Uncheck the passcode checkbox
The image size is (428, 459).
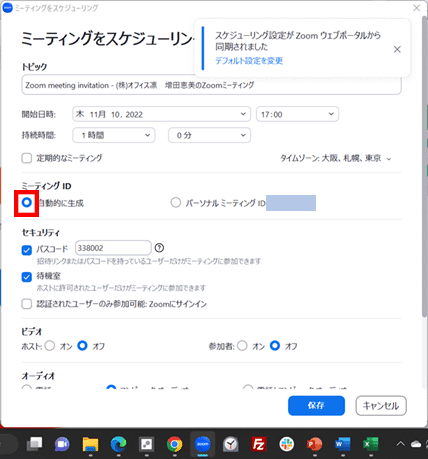pos(27,250)
